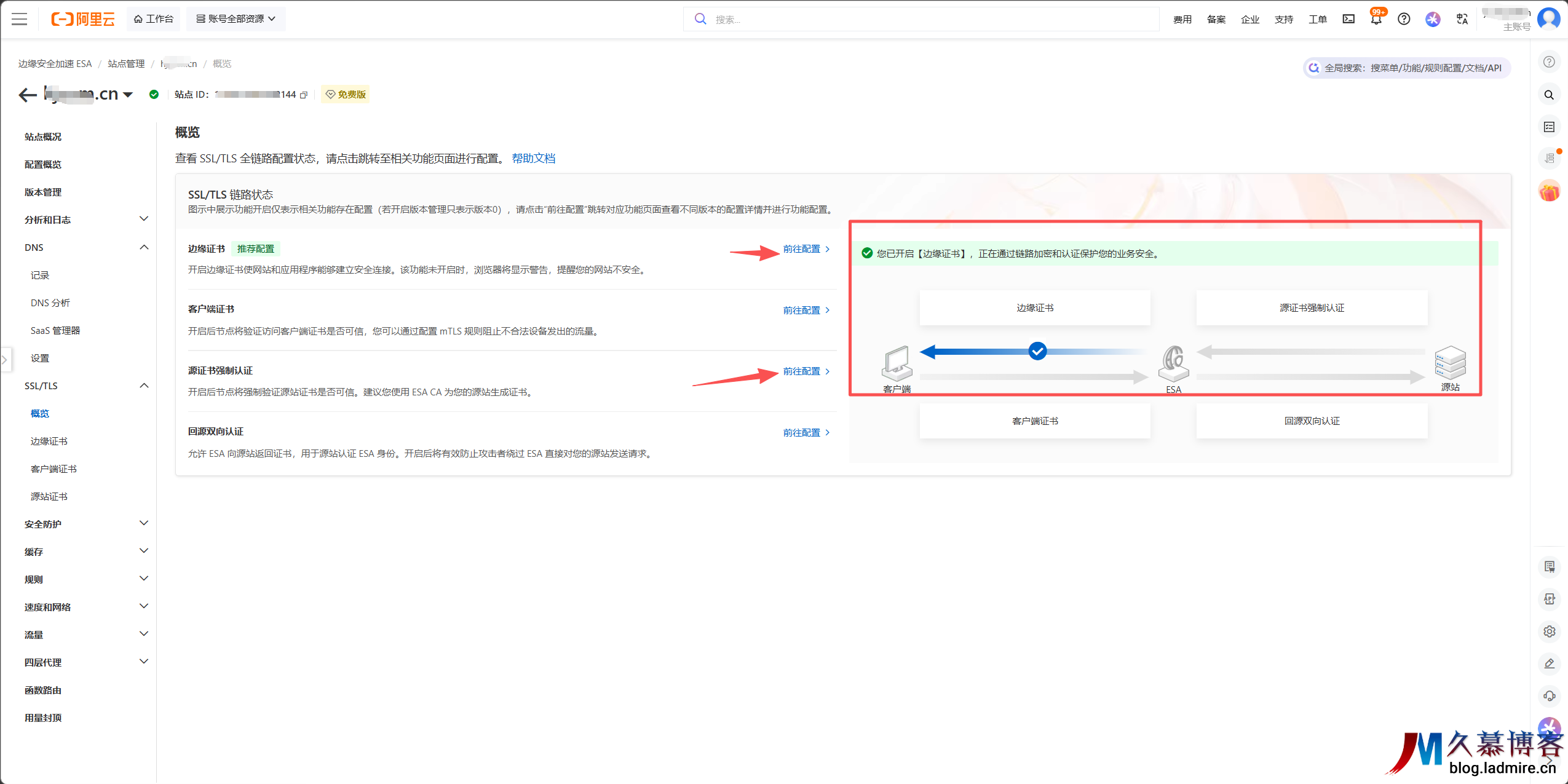Open the 帮助文档 link

coord(533,159)
